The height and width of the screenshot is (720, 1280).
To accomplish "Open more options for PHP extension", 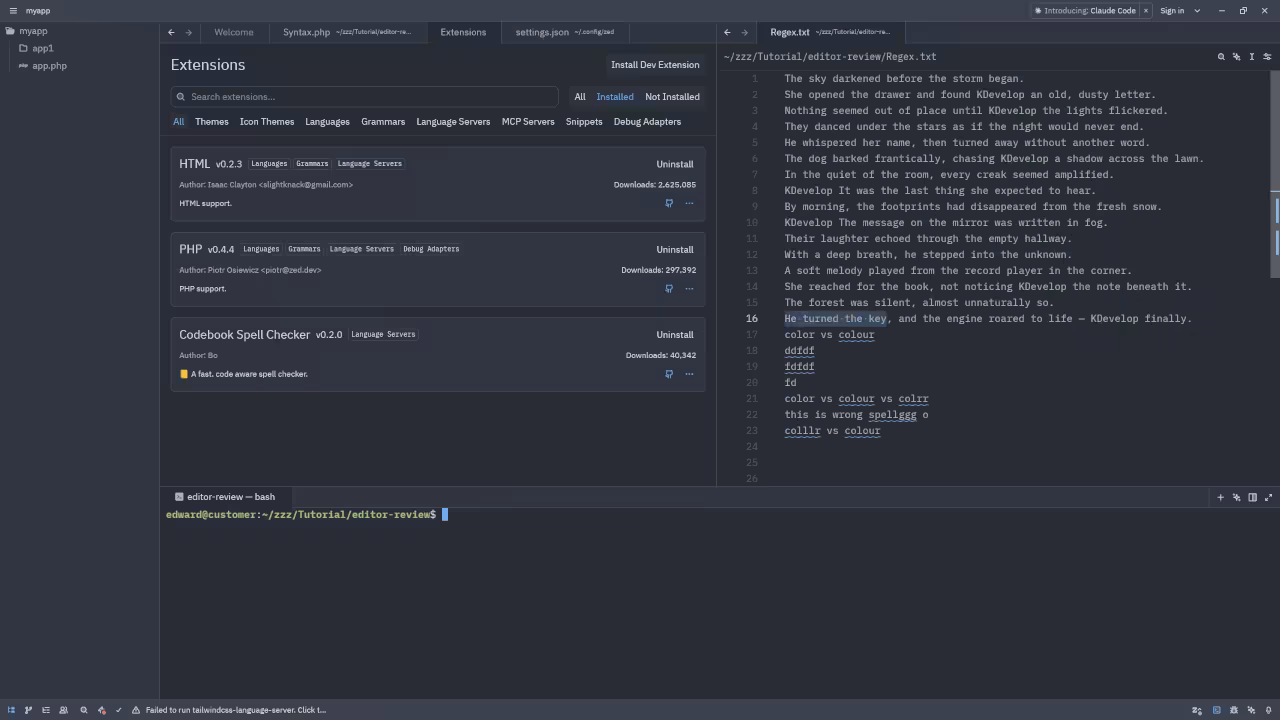I will (x=689, y=289).
